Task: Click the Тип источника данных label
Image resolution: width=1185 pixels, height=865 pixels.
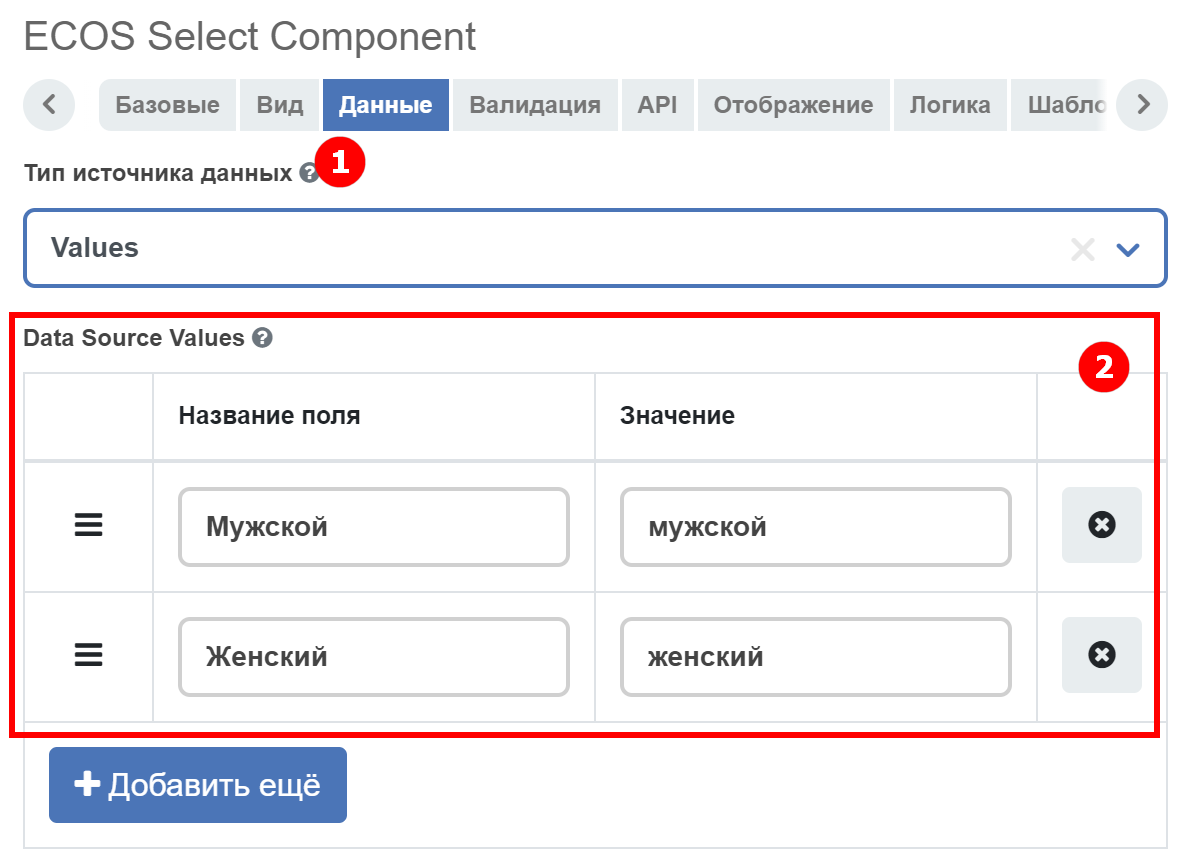Action: [158, 173]
